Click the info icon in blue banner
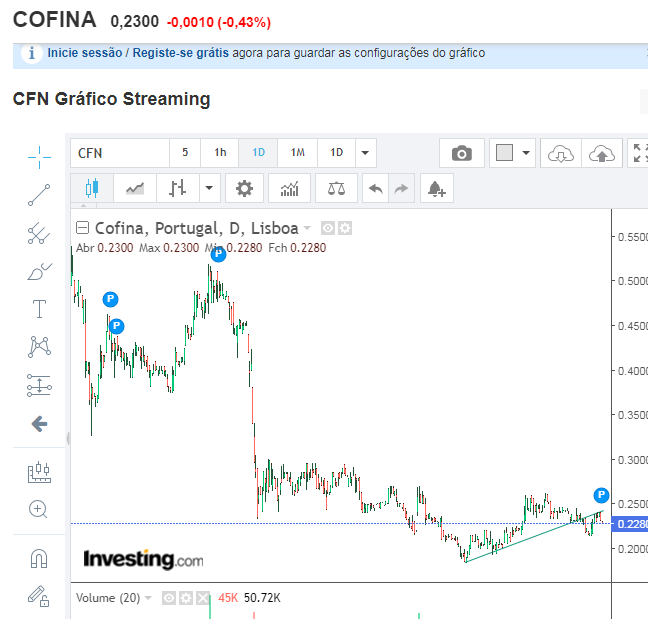The image size is (648, 619). (31, 53)
